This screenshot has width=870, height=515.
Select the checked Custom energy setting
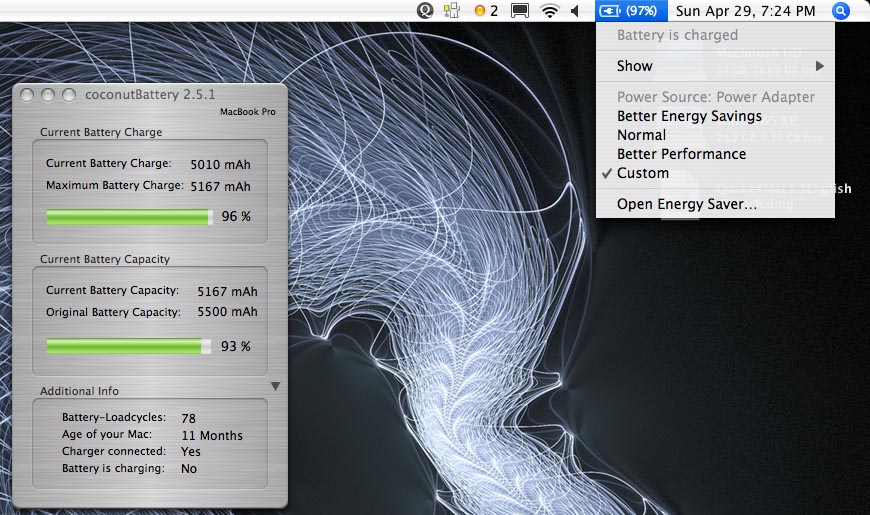(643, 173)
